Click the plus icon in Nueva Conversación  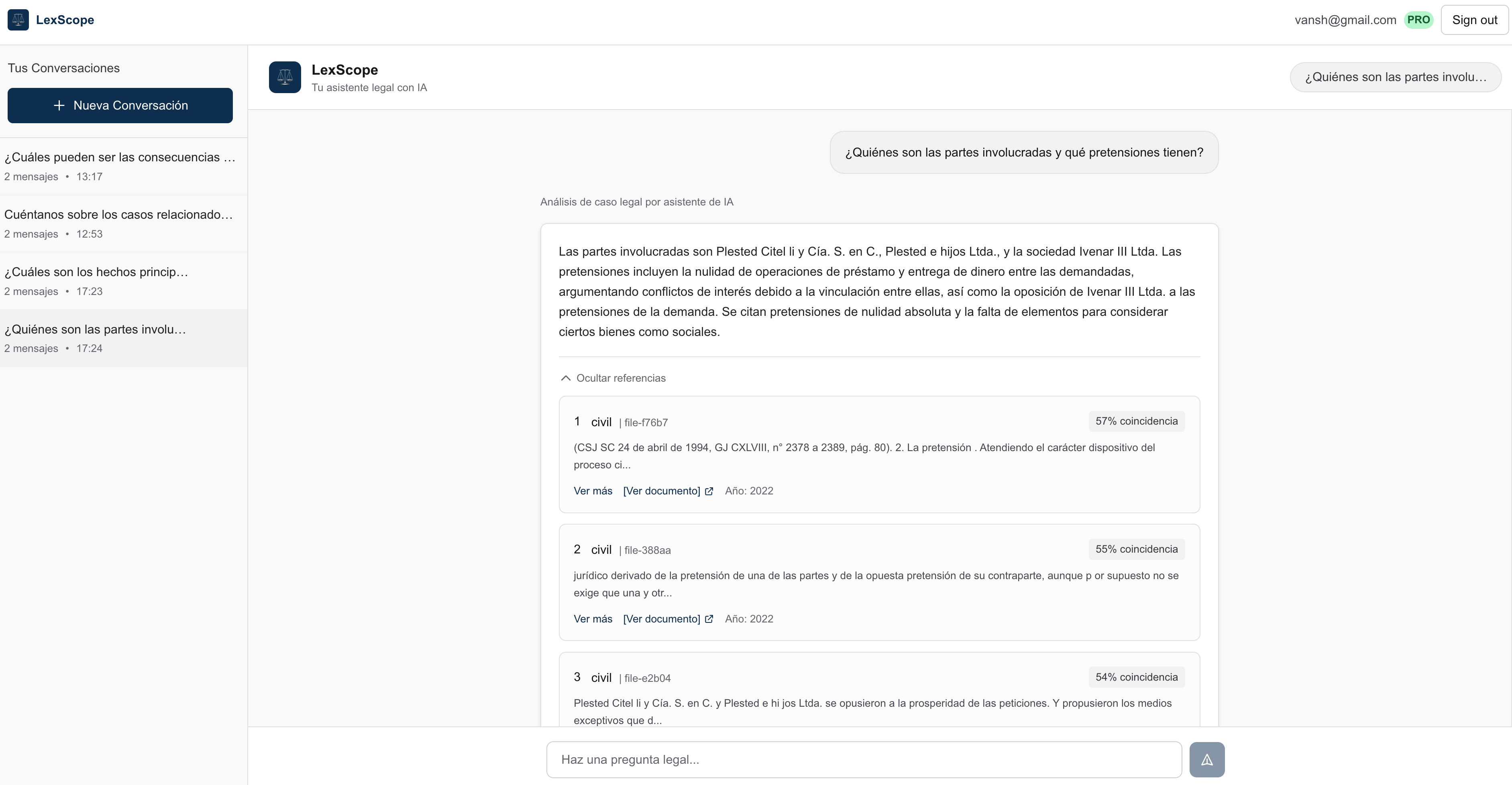[x=59, y=106]
